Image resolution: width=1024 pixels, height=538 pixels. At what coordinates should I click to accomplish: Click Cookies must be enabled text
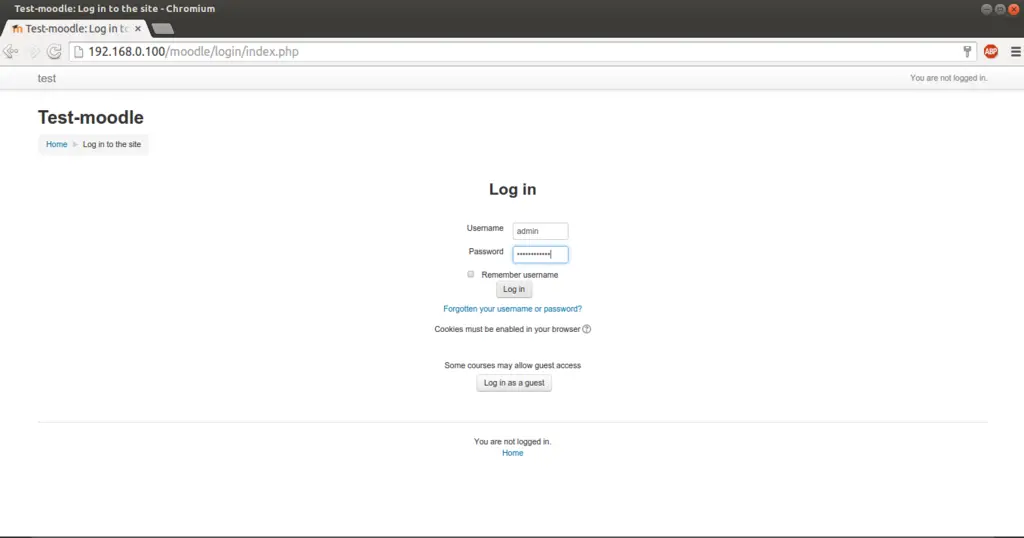(x=507, y=329)
